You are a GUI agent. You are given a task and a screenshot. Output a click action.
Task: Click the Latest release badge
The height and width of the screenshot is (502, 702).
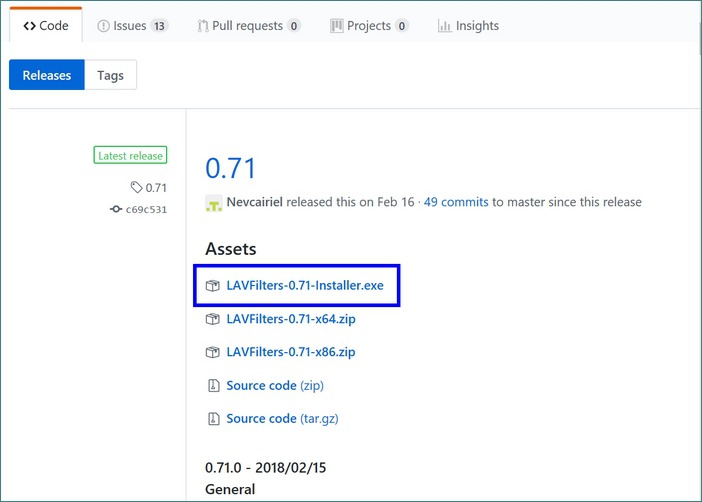pos(130,155)
